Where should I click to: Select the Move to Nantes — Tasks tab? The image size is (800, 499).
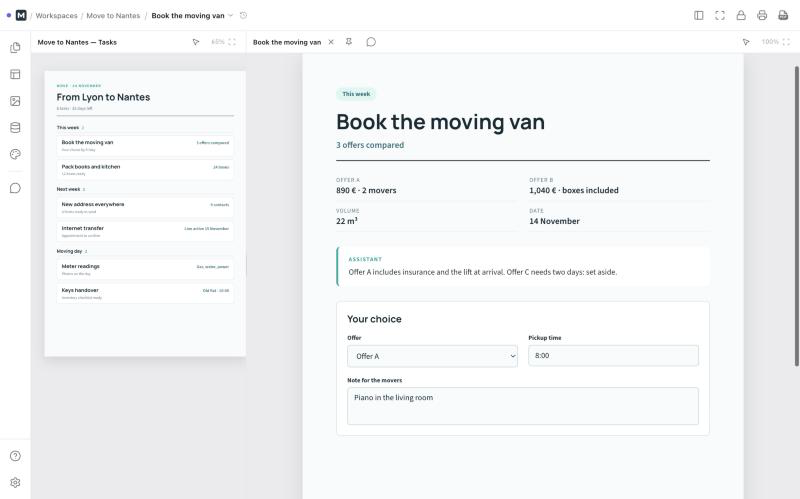(x=77, y=42)
